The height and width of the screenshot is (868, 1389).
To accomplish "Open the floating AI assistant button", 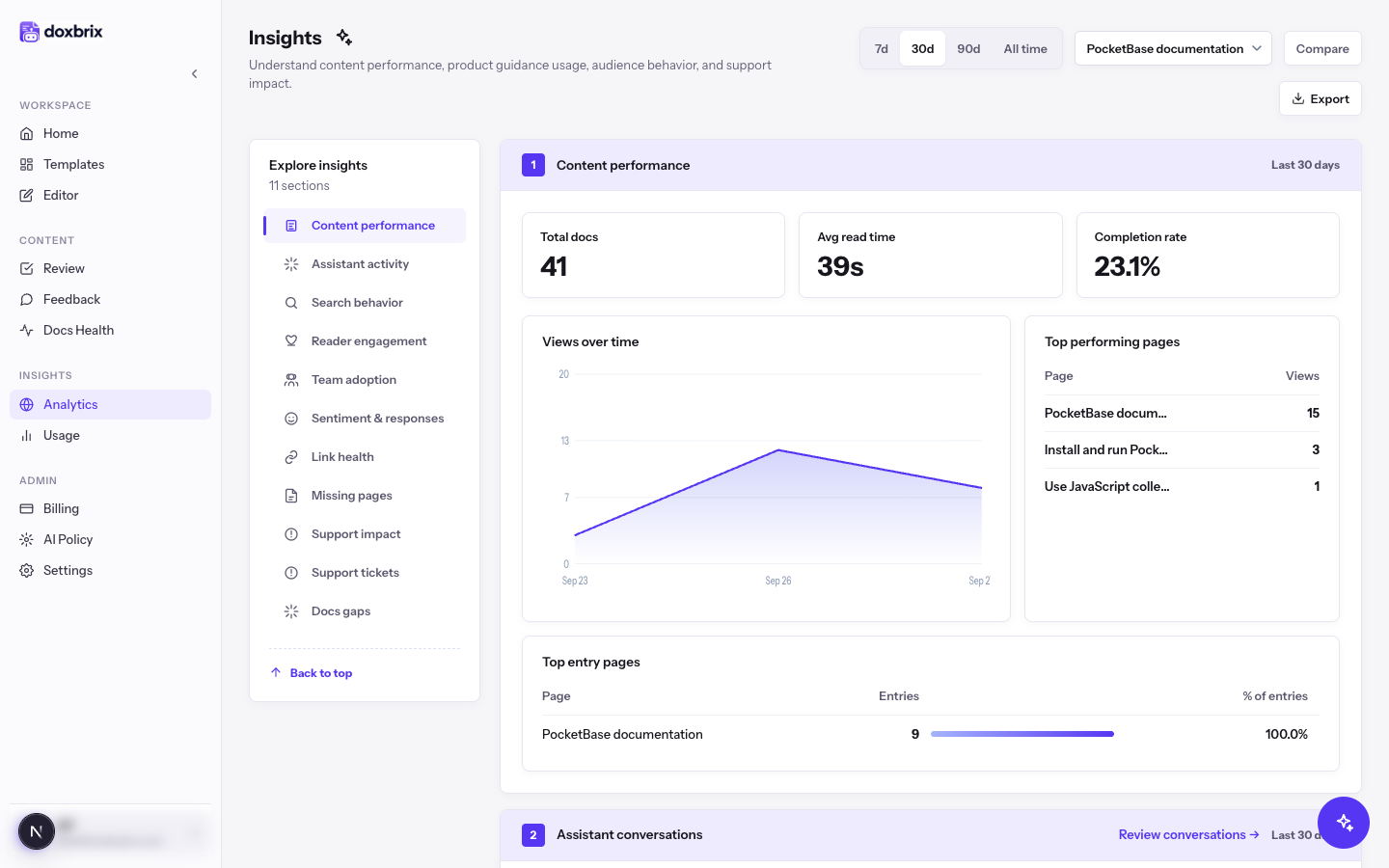I will pyautogui.click(x=1344, y=823).
